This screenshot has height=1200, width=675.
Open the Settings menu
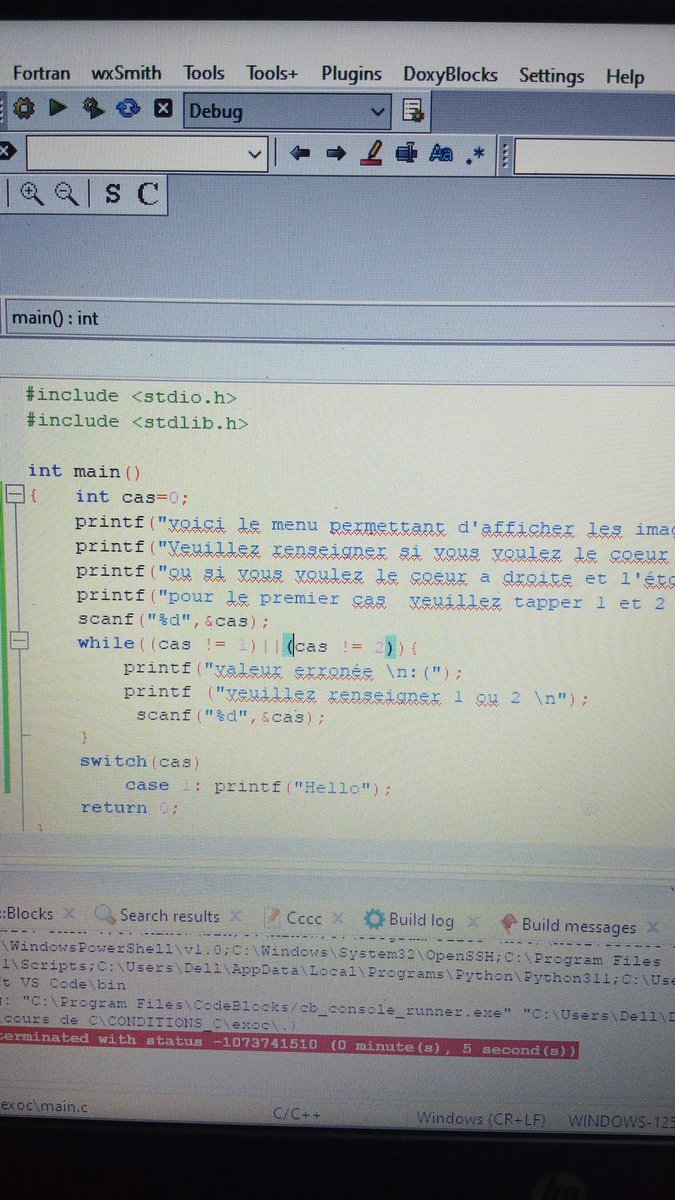click(x=551, y=76)
